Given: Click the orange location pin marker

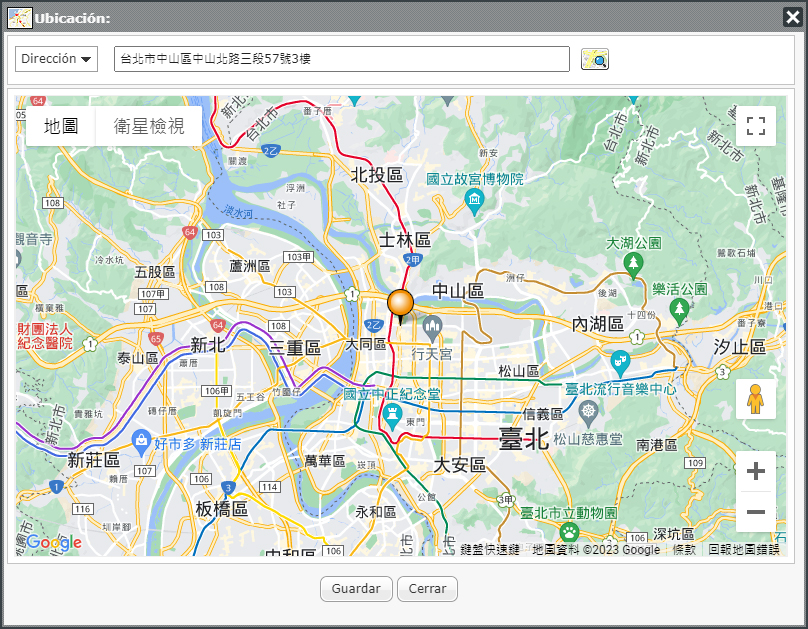Looking at the screenshot, I should click(400, 303).
